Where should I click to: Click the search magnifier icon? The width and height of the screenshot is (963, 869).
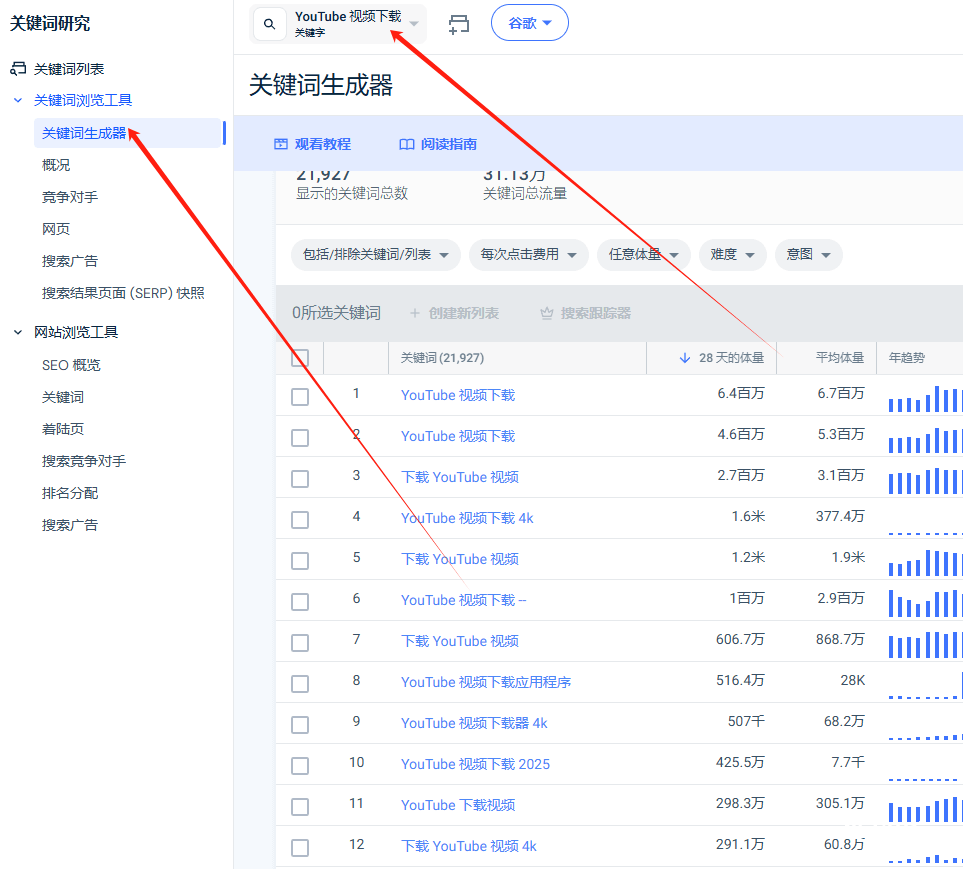pos(269,24)
